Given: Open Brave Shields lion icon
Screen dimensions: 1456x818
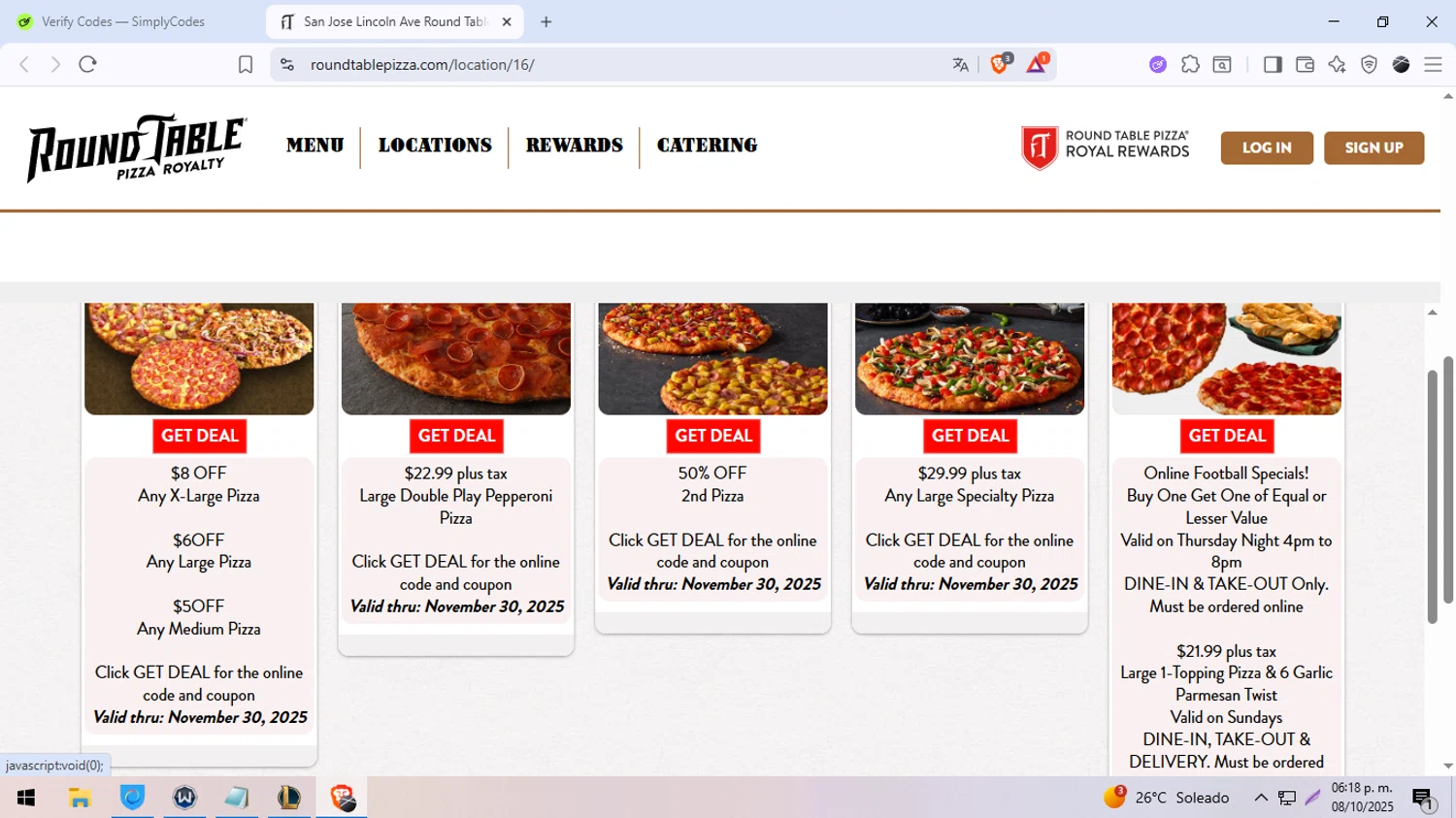Looking at the screenshot, I should tap(1000, 64).
